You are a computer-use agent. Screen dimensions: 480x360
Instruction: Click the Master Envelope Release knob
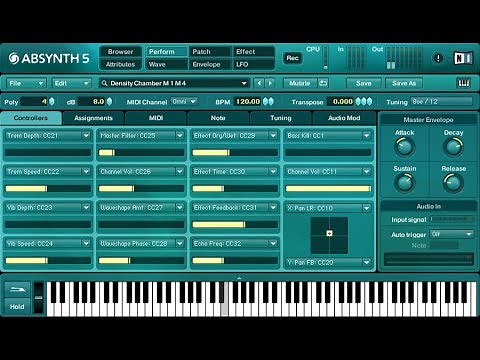[453, 183]
